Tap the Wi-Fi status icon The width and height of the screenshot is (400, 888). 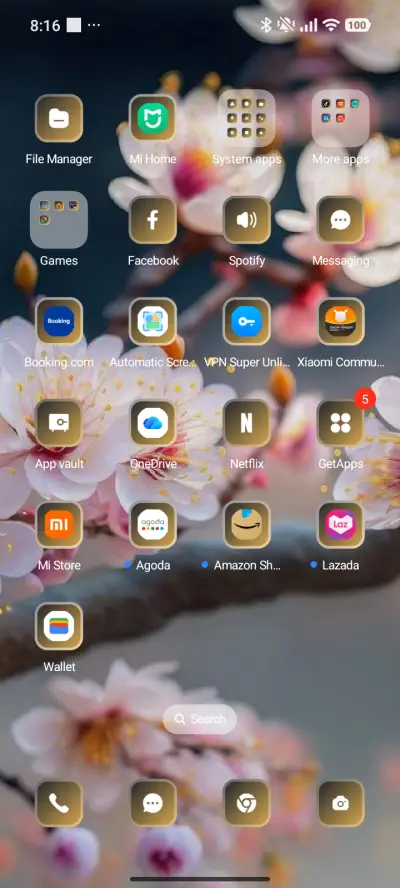[330, 25]
